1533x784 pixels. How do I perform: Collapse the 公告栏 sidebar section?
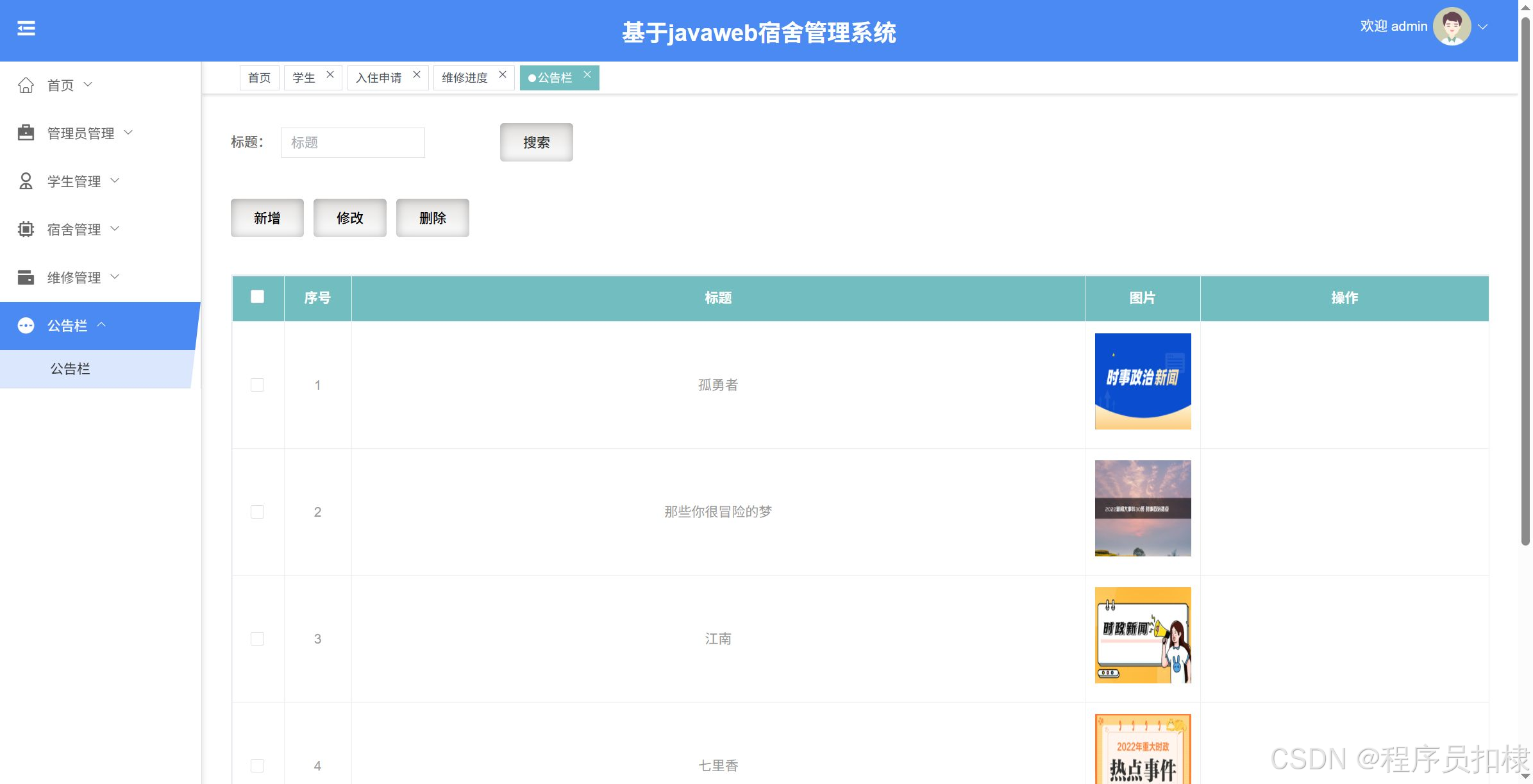coord(101,325)
